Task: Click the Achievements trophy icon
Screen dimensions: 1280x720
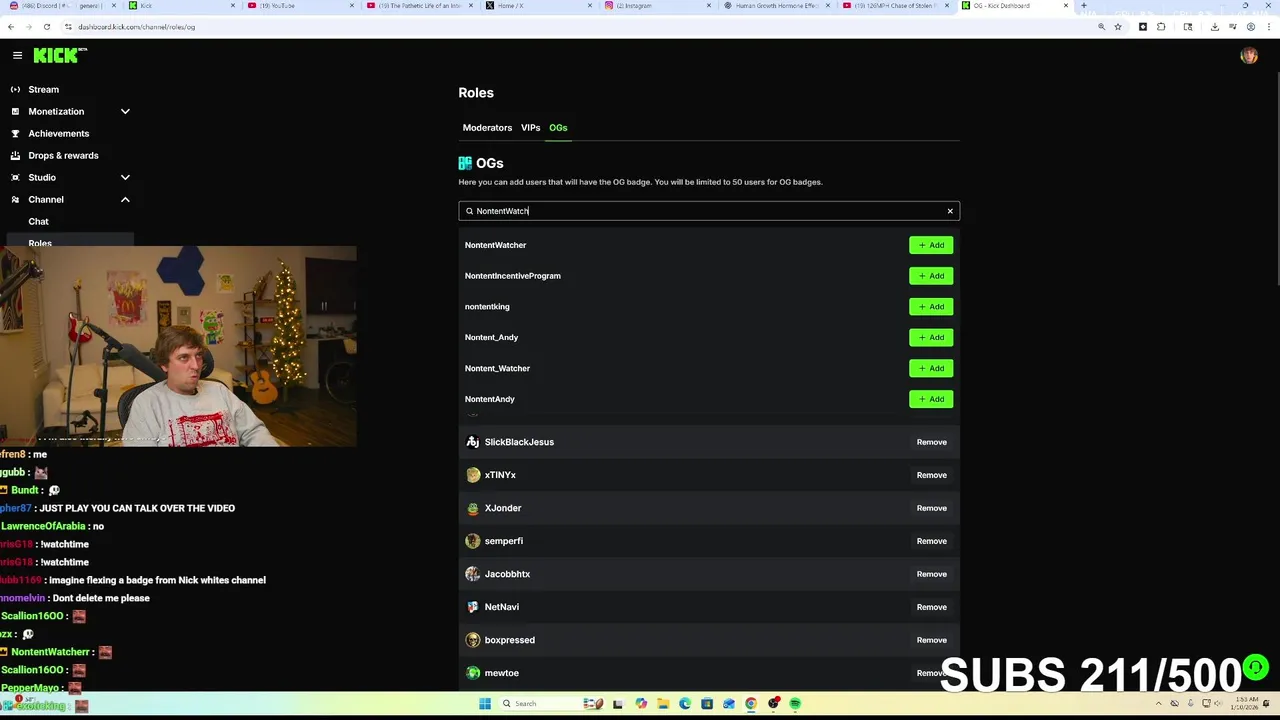Action: tap(15, 133)
